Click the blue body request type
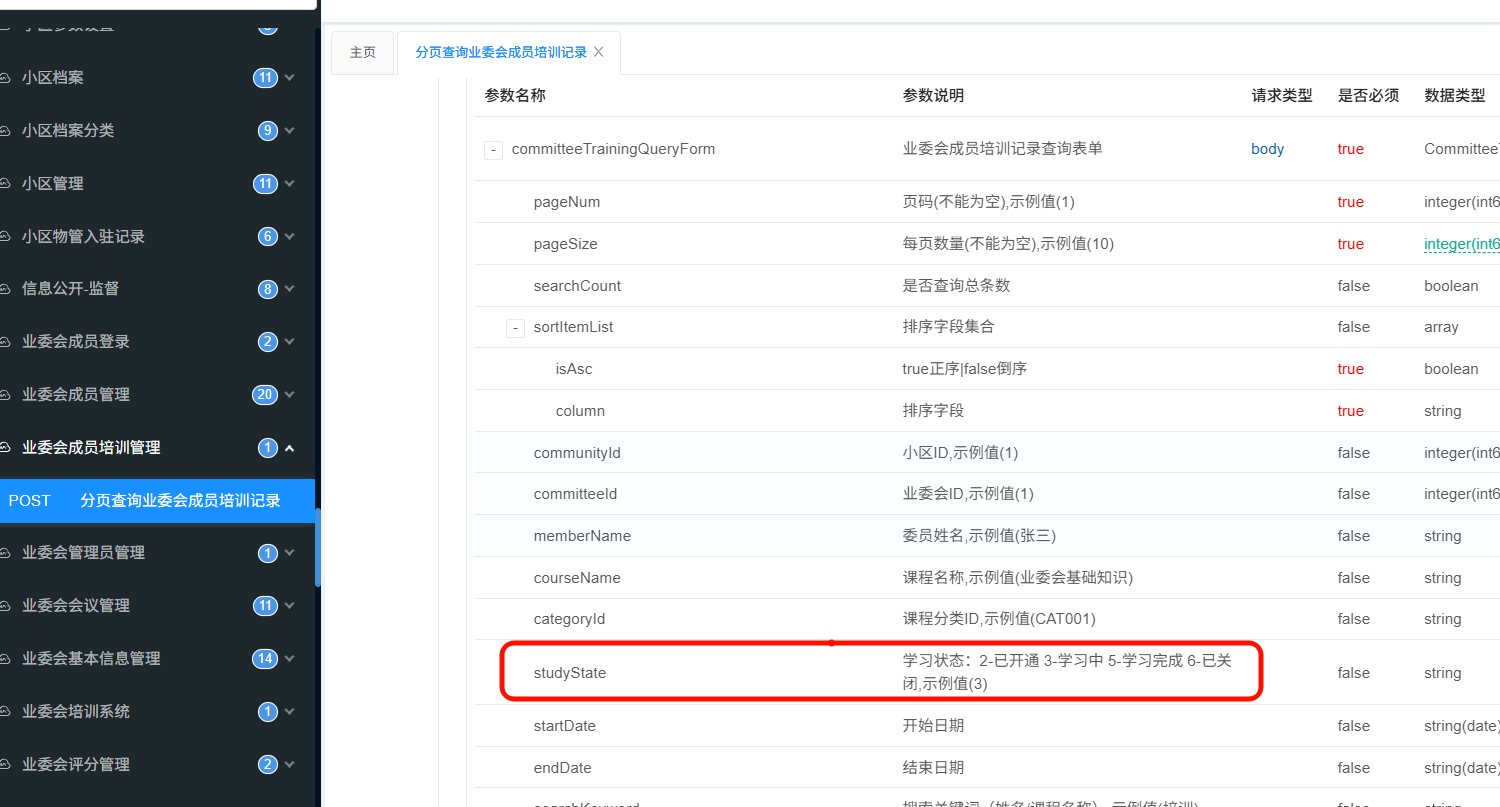This screenshot has width=1500, height=807. pyautogui.click(x=1267, y=149)
